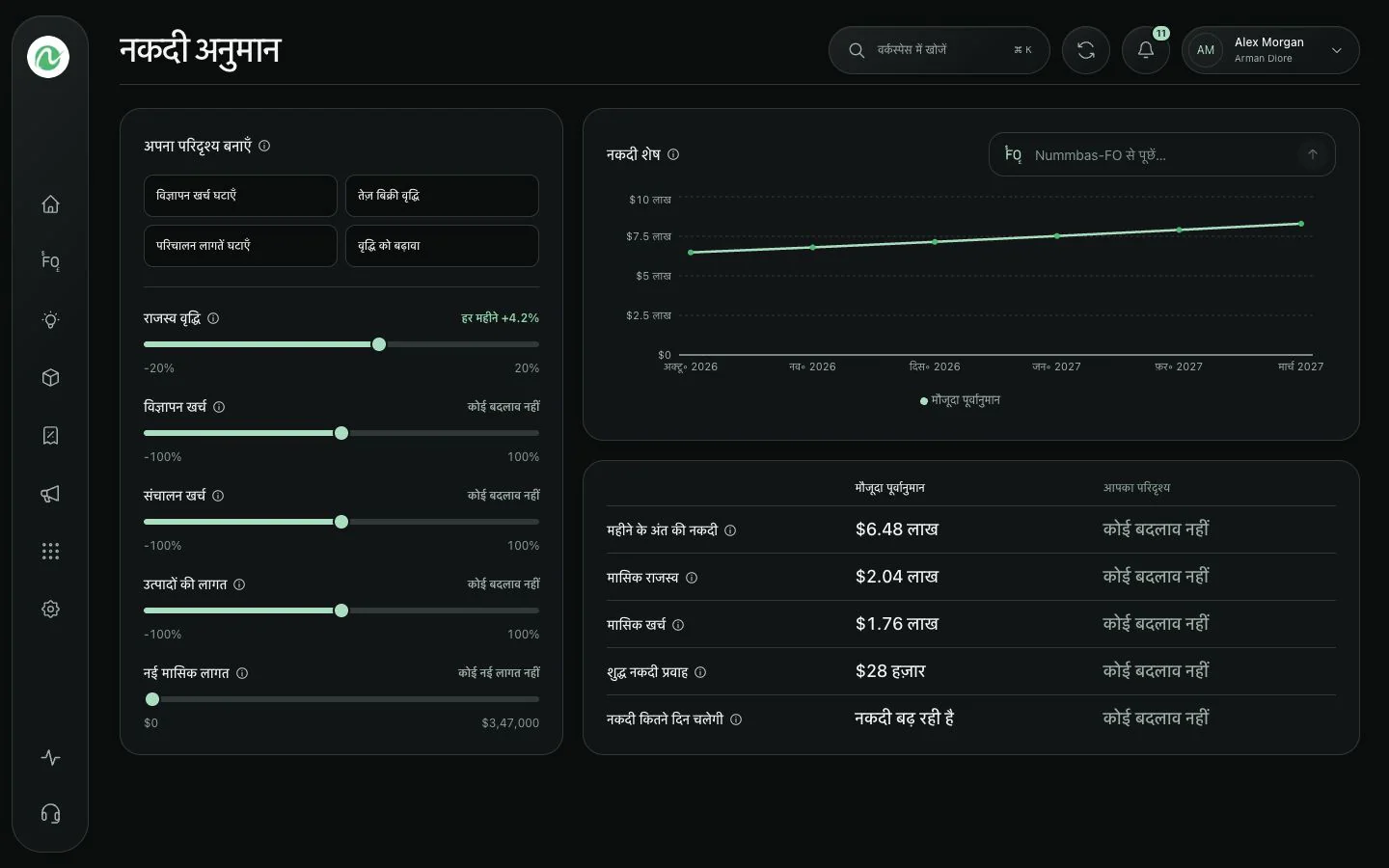The image size is (1389, 868).
Task: Click the हर महीने +4.2% value
Action: click(500, 317)
